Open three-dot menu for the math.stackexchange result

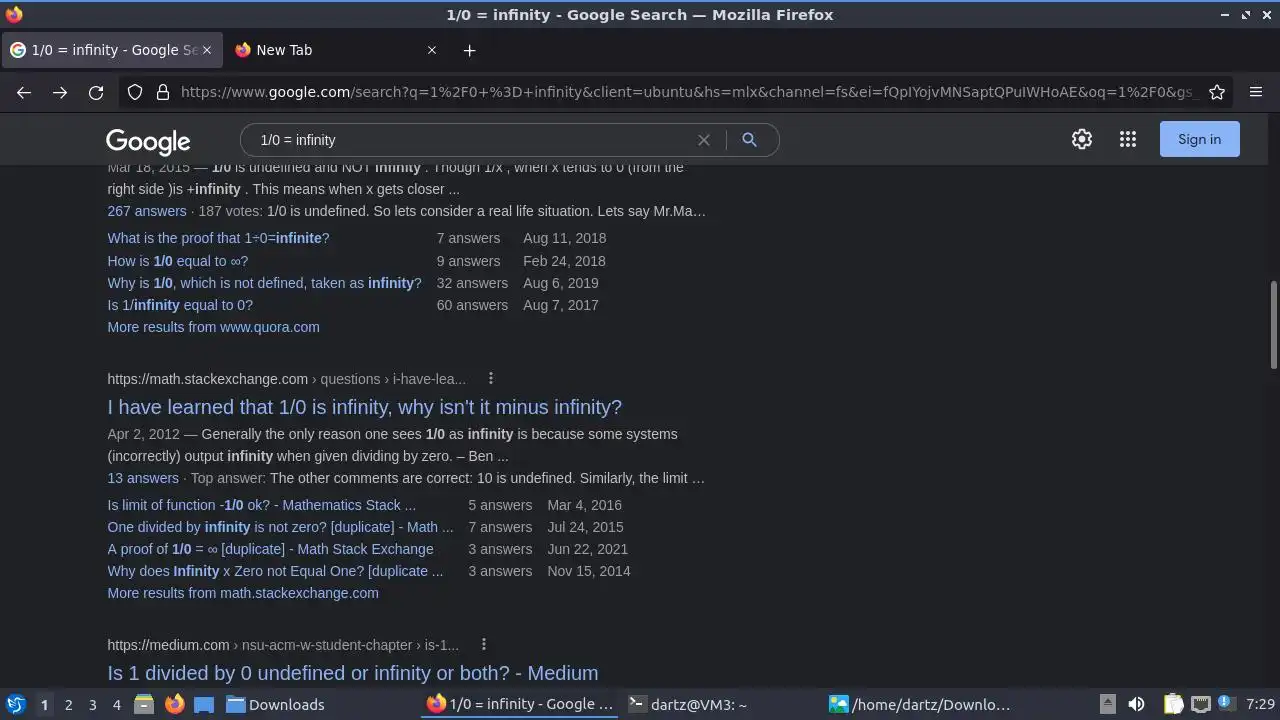(490, 379)
